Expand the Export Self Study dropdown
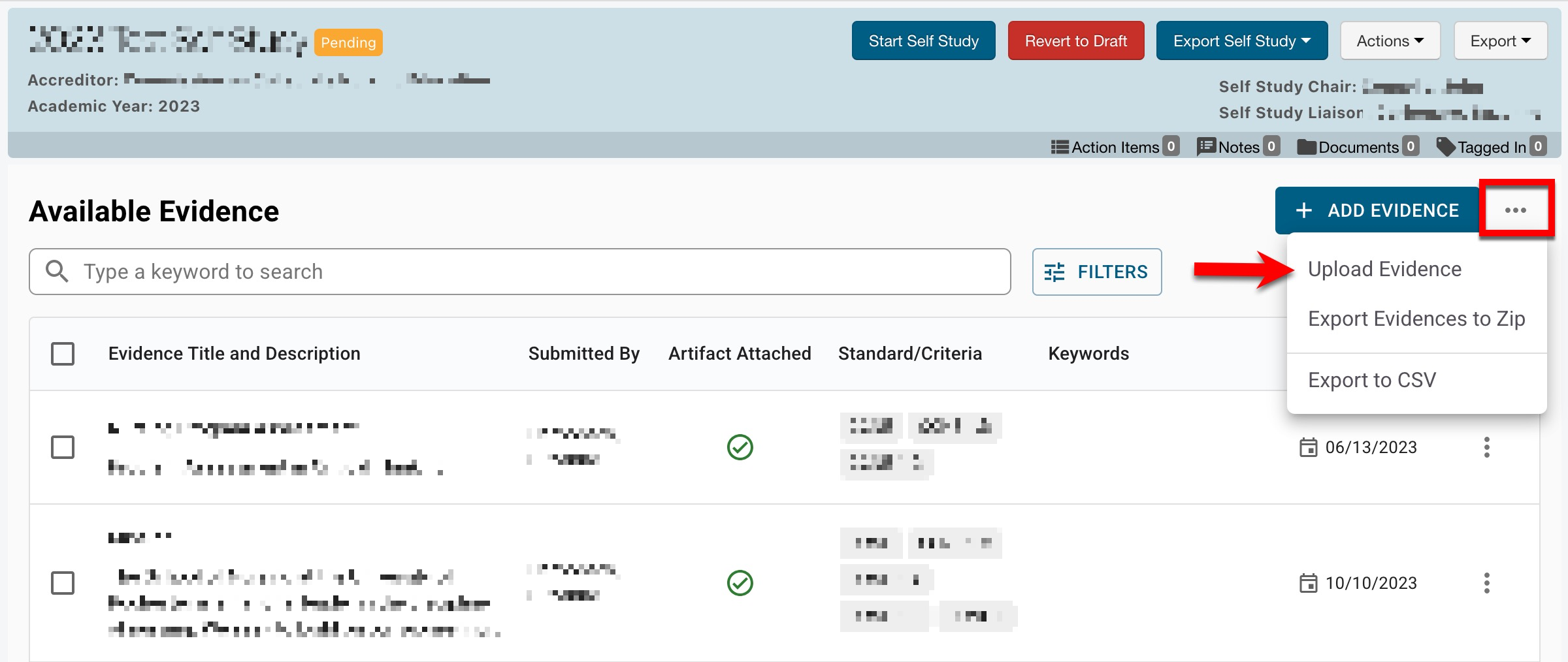 pyautogui.click(x=1241, y=41)
